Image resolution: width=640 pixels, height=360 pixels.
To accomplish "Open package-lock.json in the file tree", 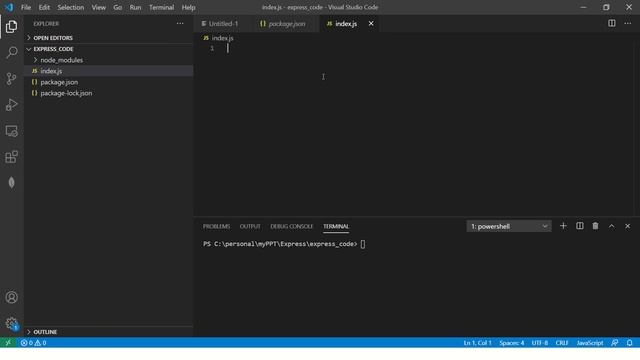I will pyautogui.click(x=109, y=93).
